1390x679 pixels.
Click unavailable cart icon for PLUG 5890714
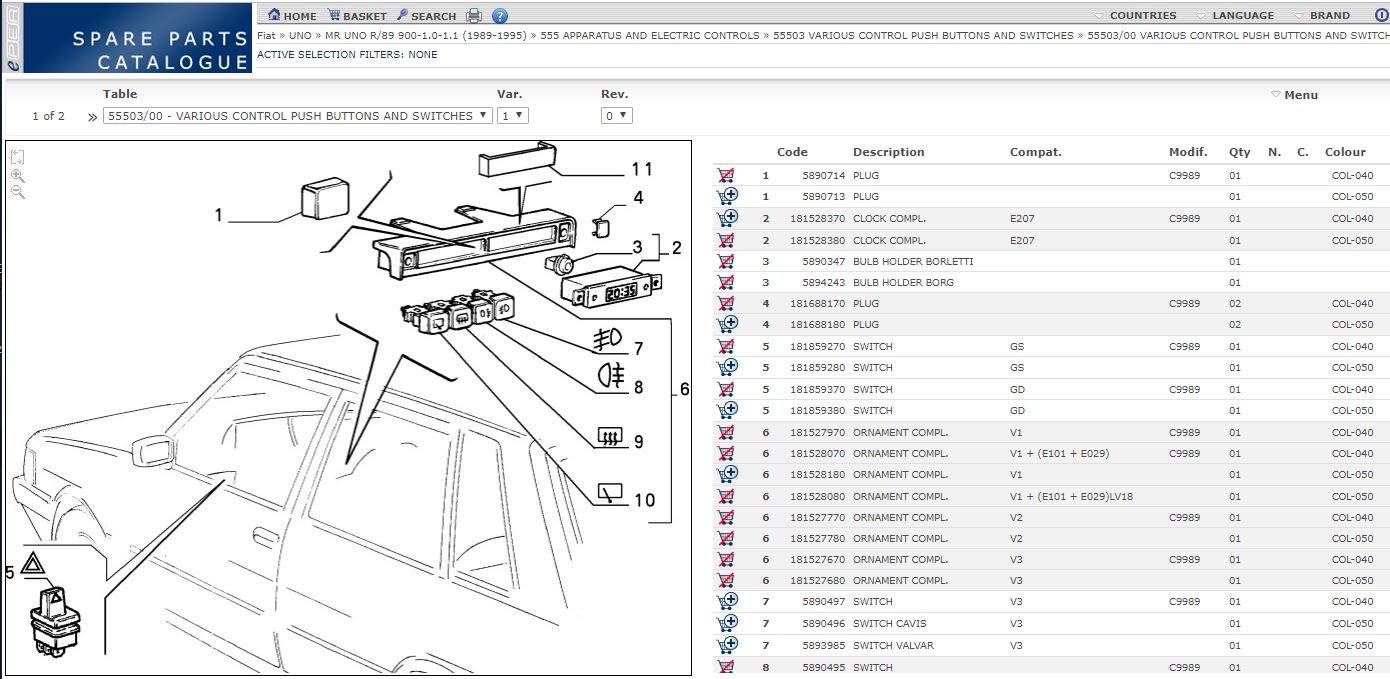click(x=726, y=175)
